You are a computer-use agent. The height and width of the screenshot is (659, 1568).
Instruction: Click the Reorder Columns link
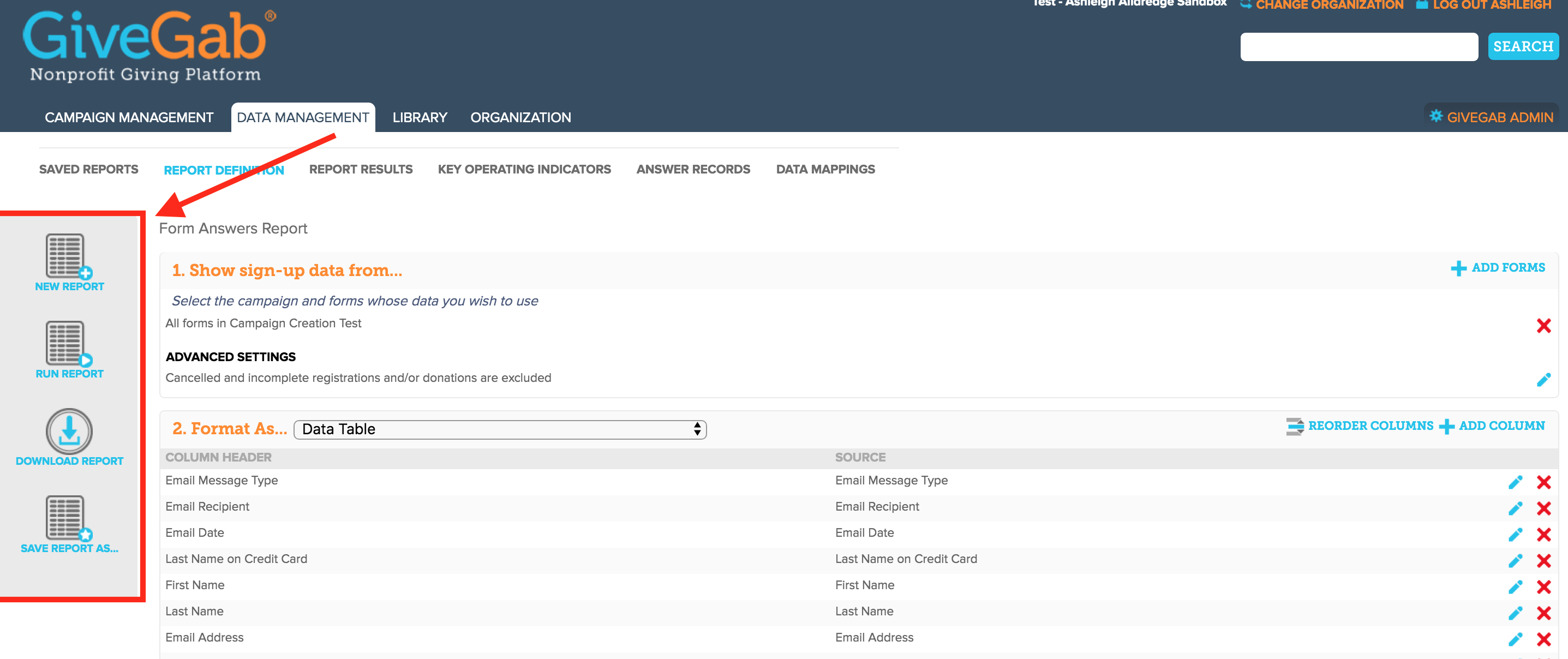pyautogui.click(x=1371, y=426)
